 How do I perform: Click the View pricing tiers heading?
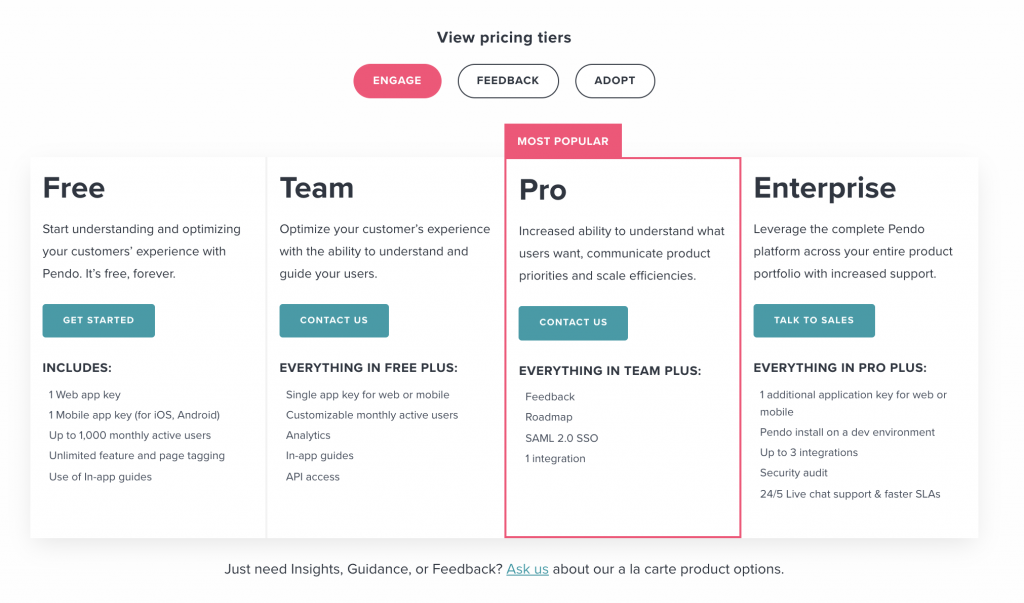(x=504, y=38)
